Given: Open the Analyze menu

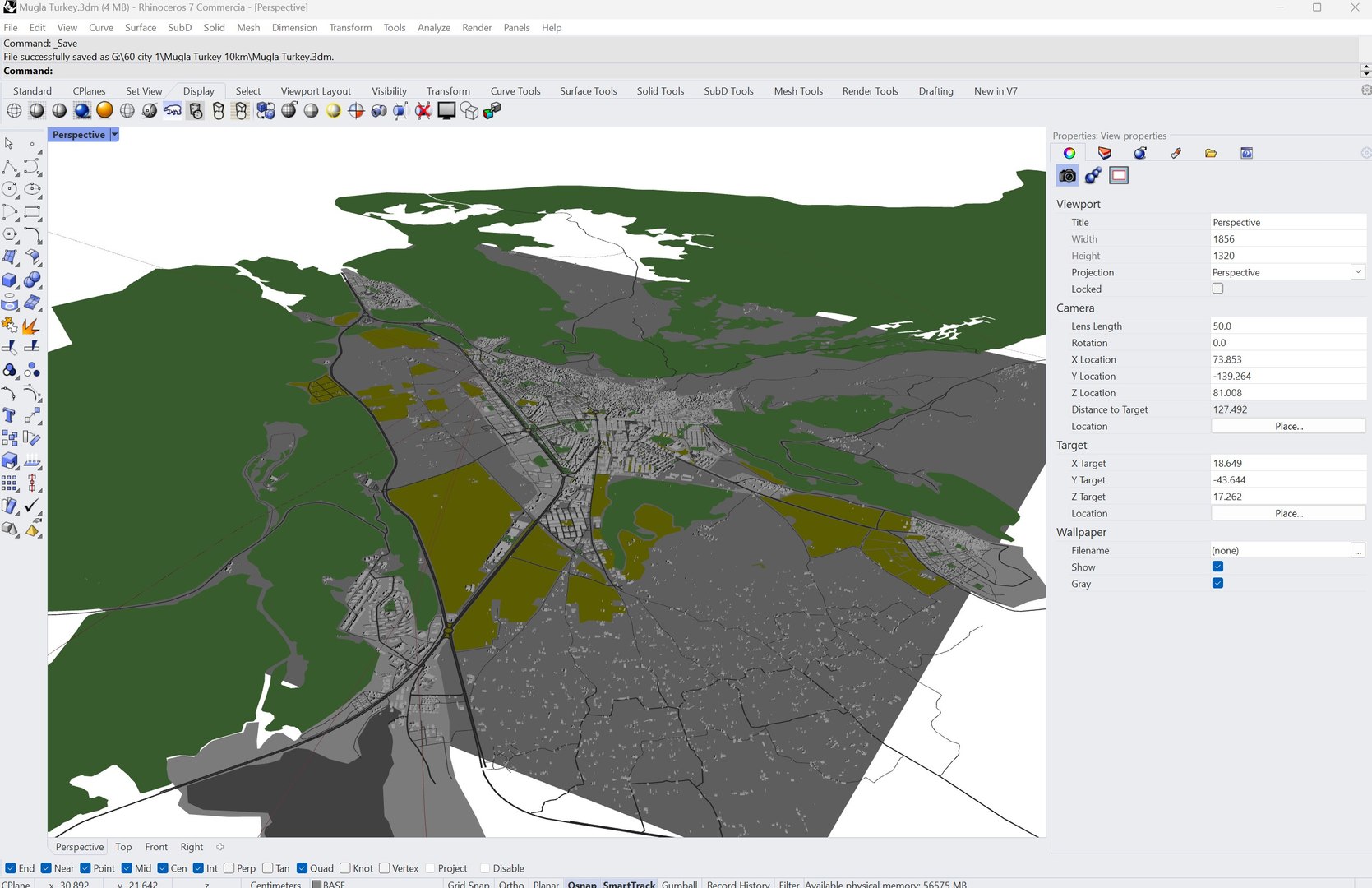Looking at the screenshot, I should (x=433, y=27).
